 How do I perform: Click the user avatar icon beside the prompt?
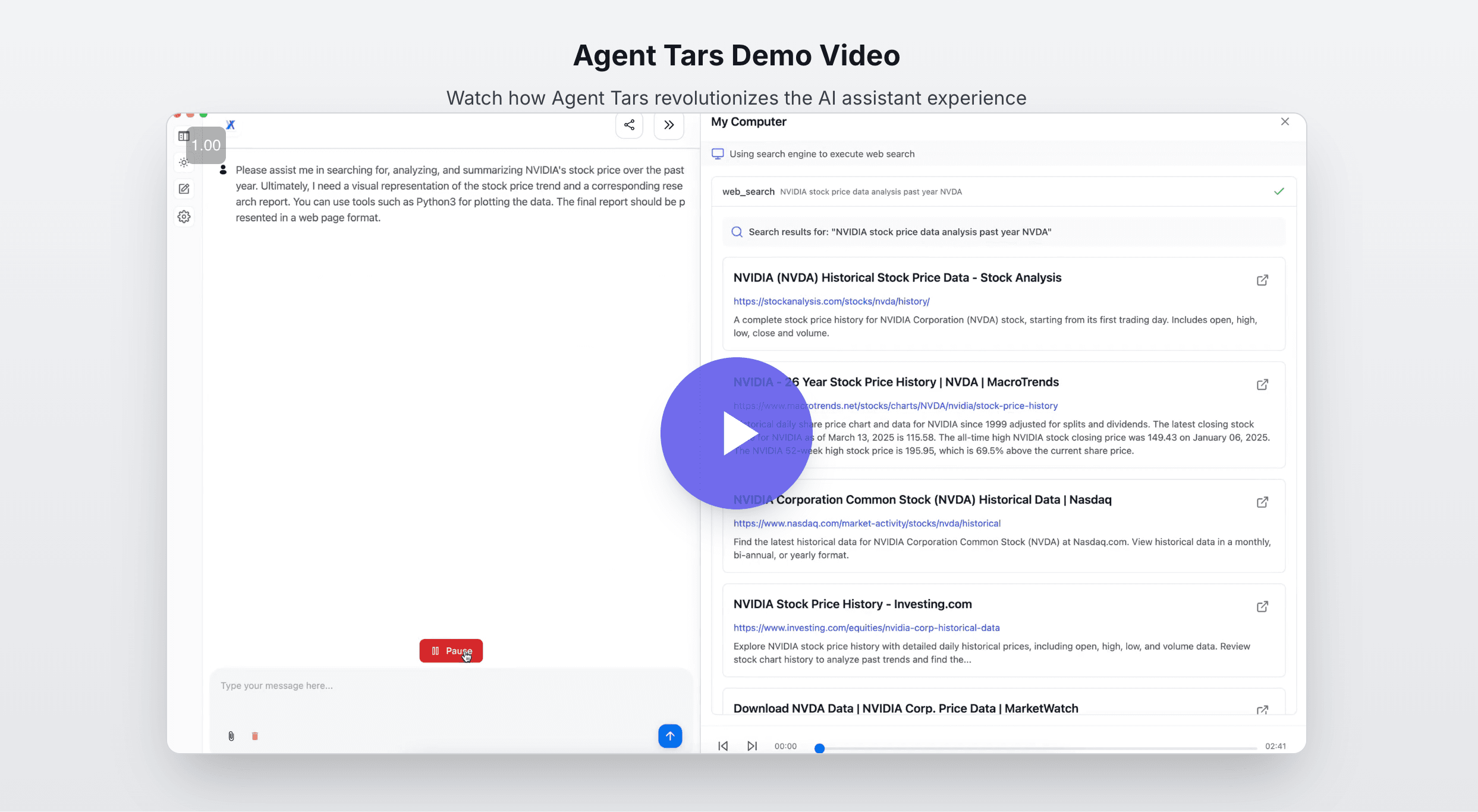[x=223, y=170]
